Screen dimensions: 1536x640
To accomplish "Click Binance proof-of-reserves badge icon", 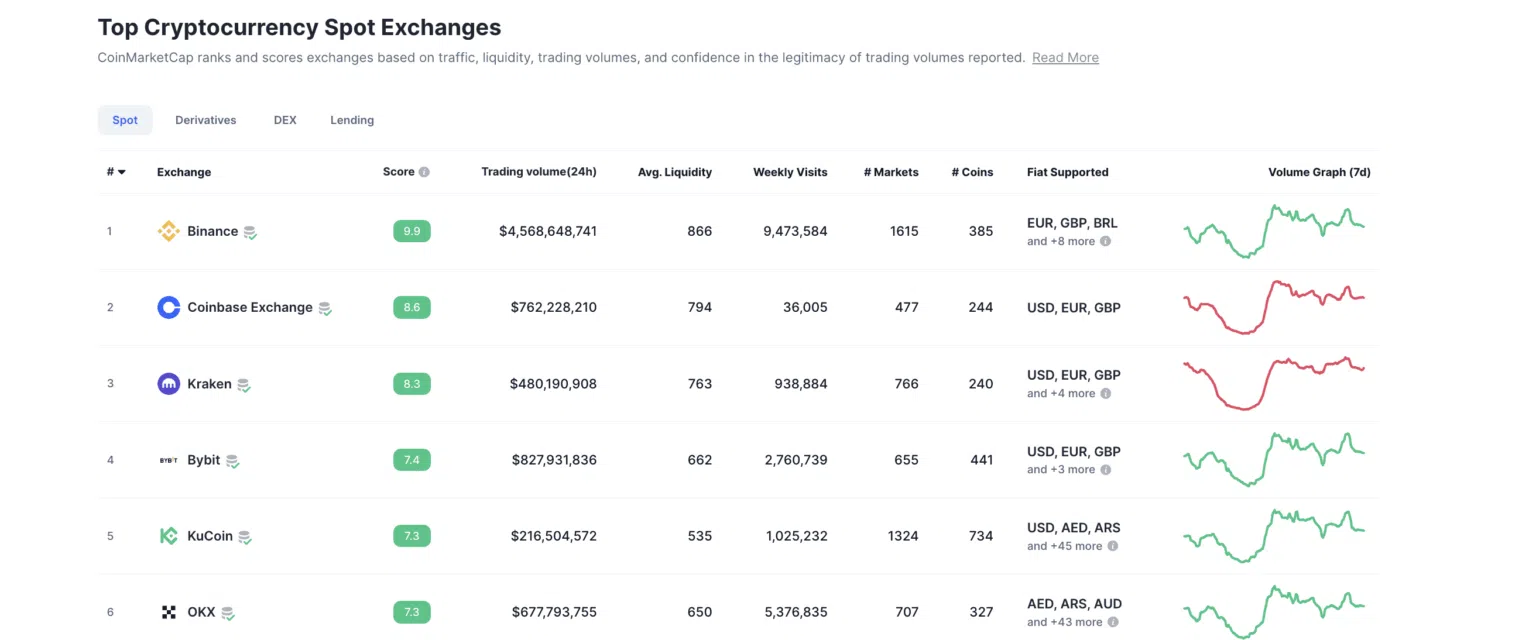I will pos(250,232).
